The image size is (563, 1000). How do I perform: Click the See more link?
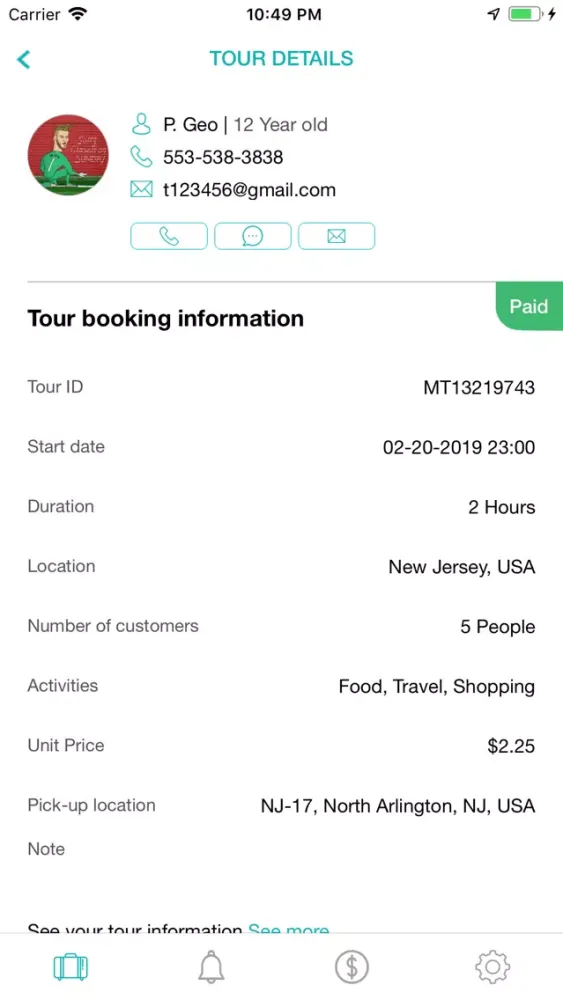coord(289,929)
